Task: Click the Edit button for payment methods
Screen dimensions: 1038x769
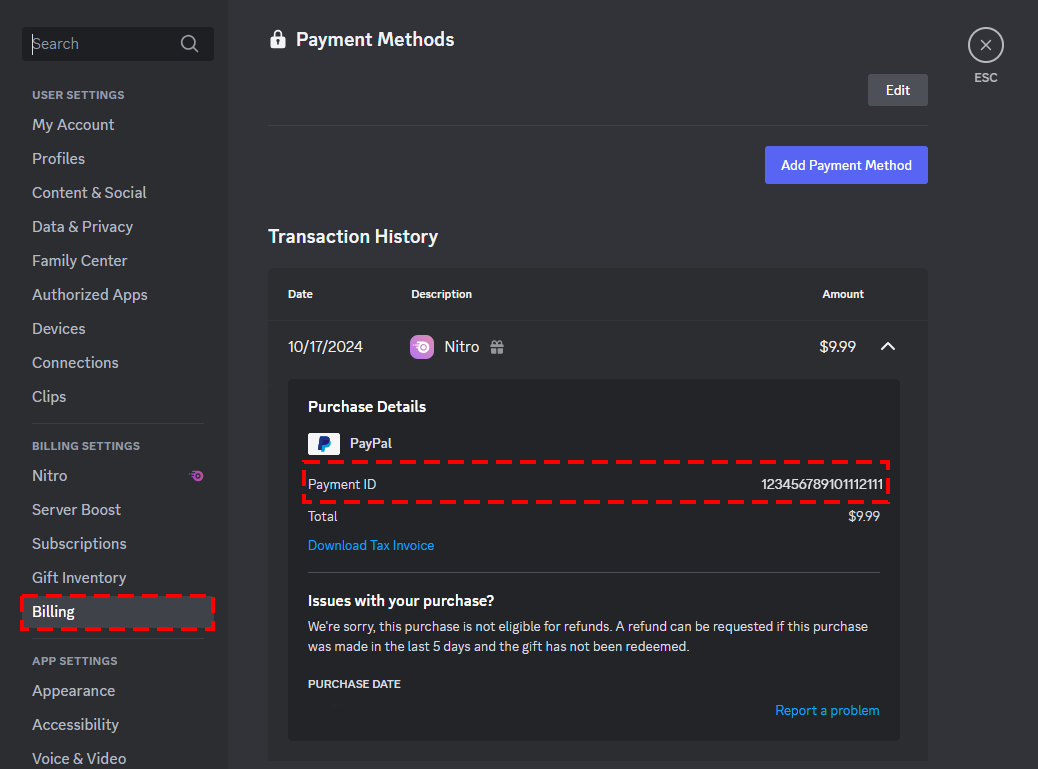Action: [897, 89]
